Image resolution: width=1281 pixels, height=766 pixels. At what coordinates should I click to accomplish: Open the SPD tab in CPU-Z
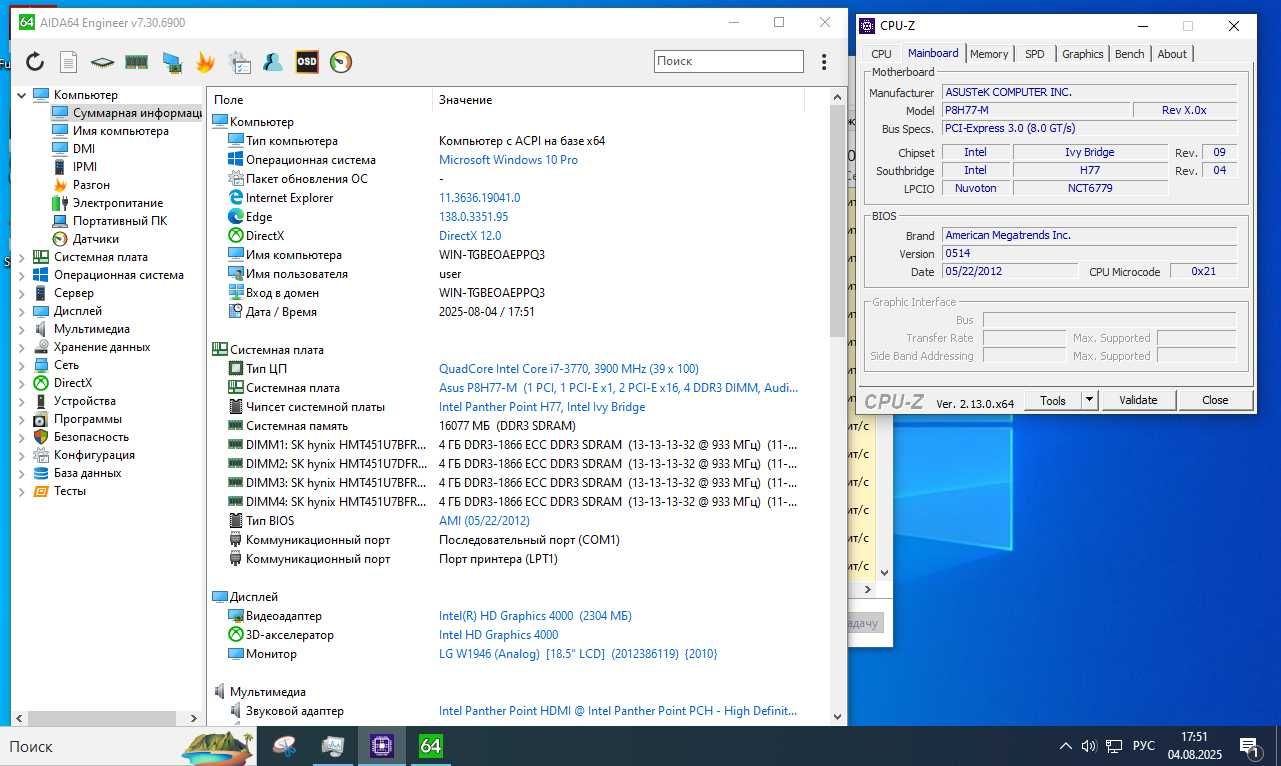pos(1035,54)
